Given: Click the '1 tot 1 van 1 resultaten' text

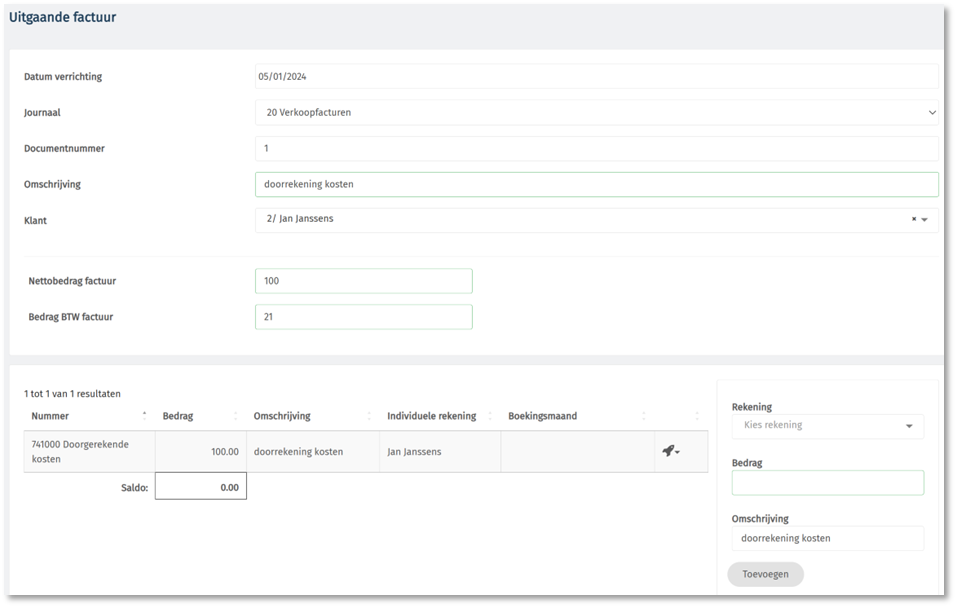Looking at the screenshot, I should pos(72,394).
